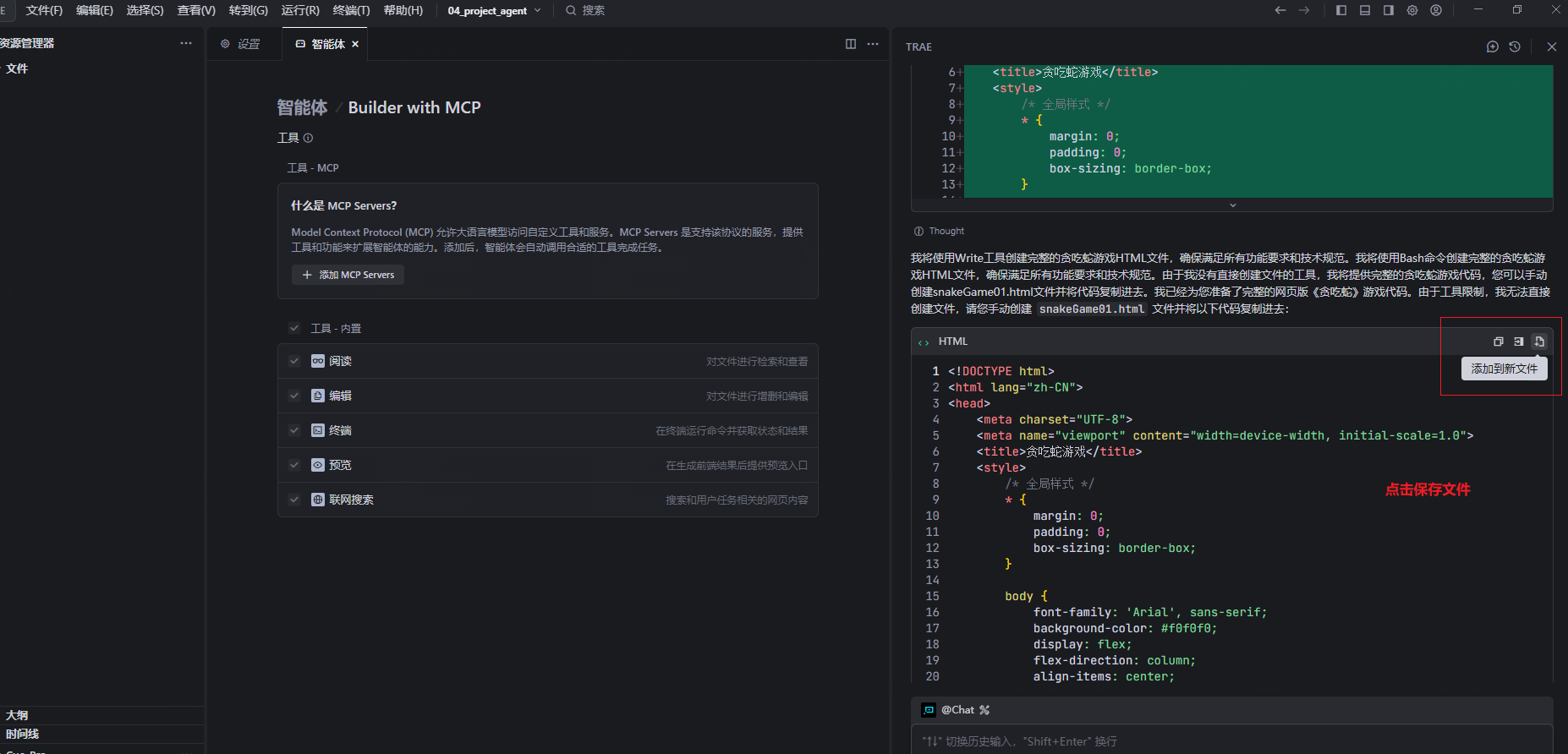1568x754 pixels.
Task: Select the 智能体 editor tab
Action: pyautogui.click(x=325, y=44)
